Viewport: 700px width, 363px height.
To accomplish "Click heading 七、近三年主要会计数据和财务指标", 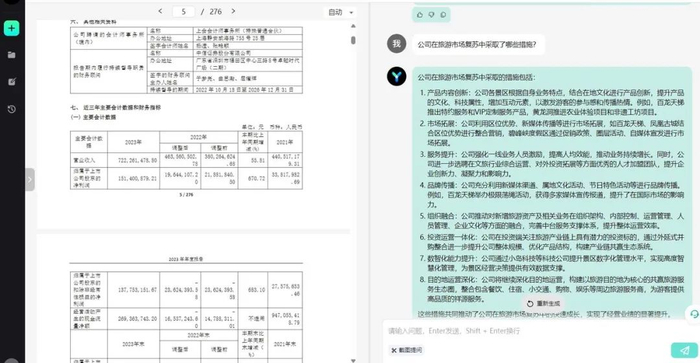I will pos(115,107).
